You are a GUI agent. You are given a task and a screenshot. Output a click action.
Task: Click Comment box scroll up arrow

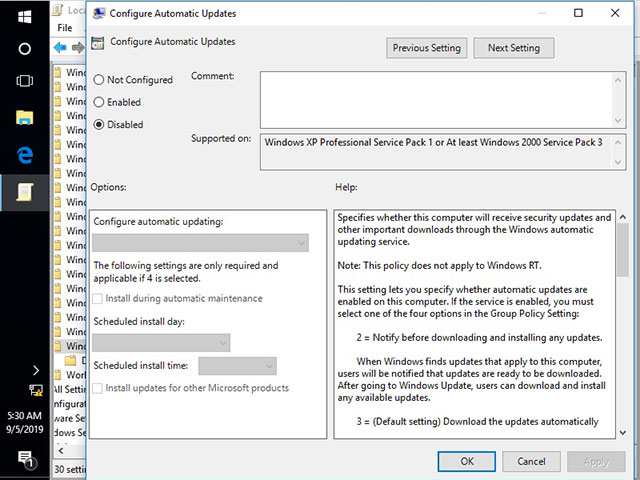(618, 80)
